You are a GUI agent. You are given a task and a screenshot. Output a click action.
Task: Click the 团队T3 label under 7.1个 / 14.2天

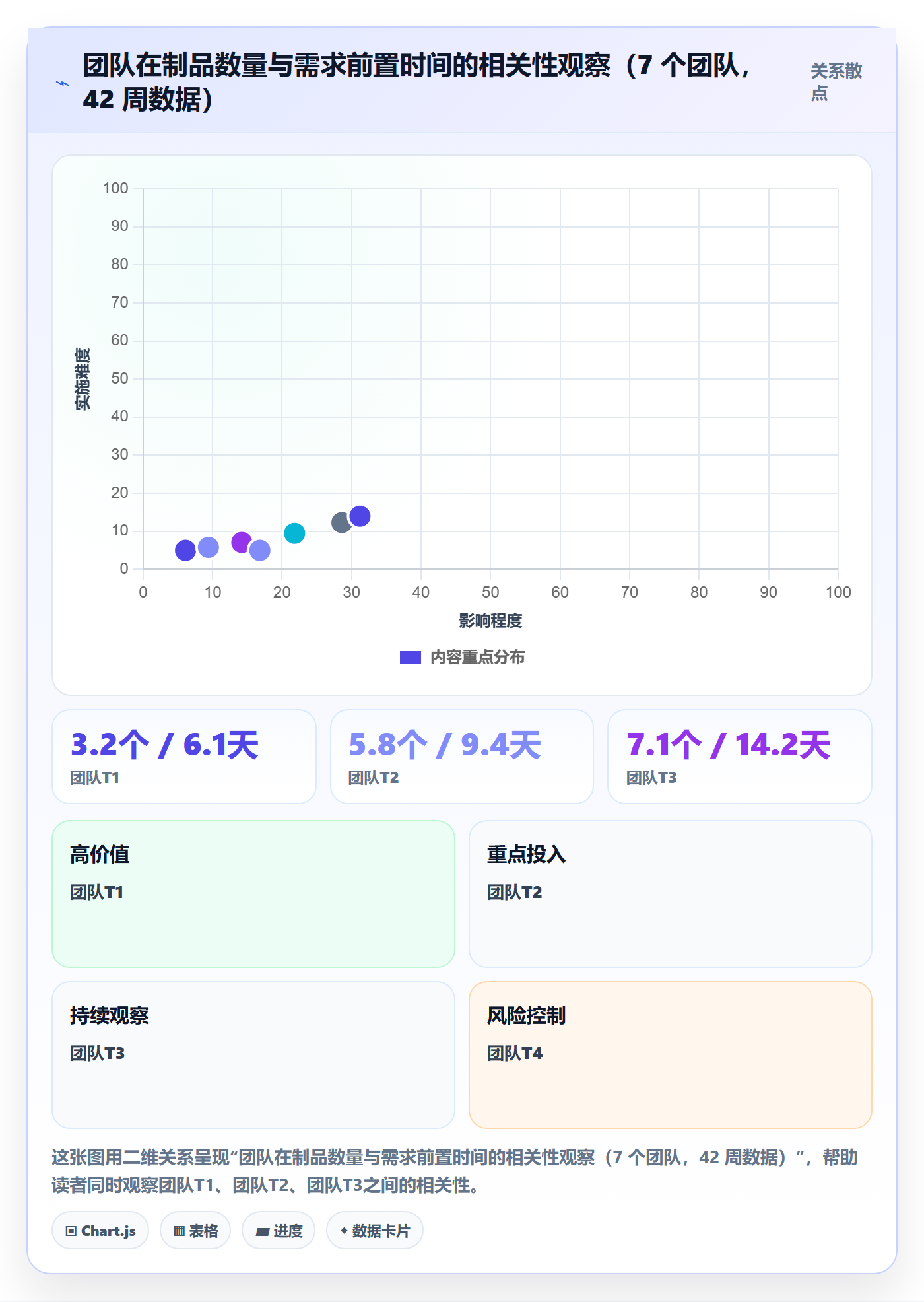651,778
